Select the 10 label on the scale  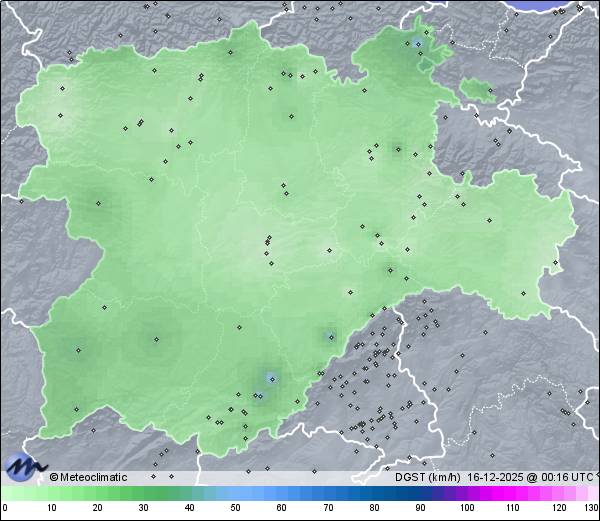51,509
